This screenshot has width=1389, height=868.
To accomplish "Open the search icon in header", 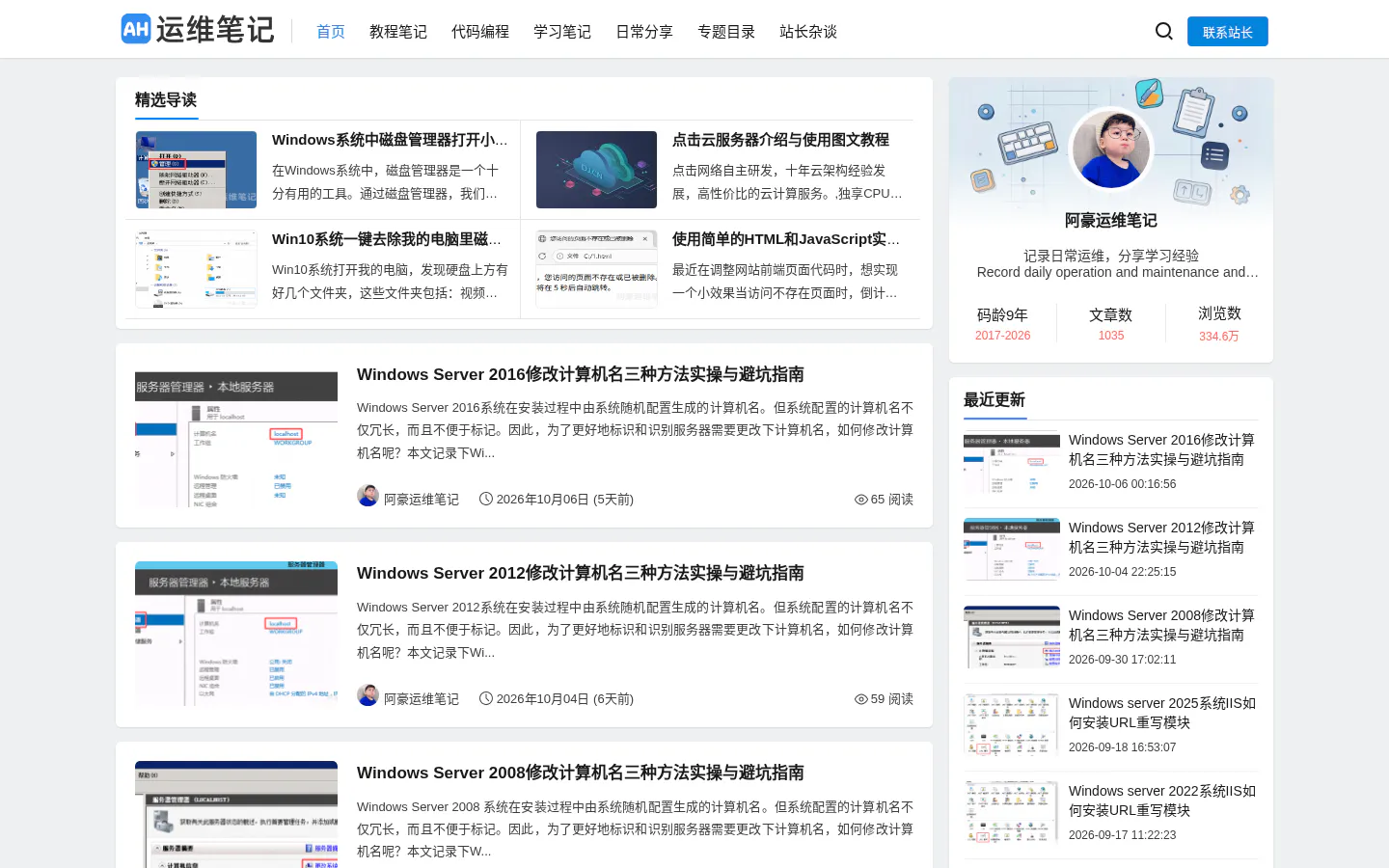I will [1164, 31].
